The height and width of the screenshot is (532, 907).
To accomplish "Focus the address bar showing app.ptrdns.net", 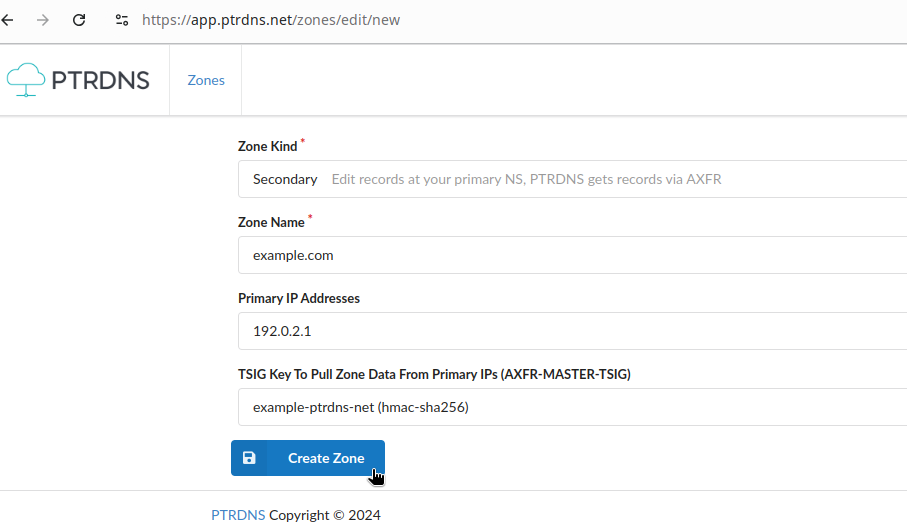I will (271, 20).
